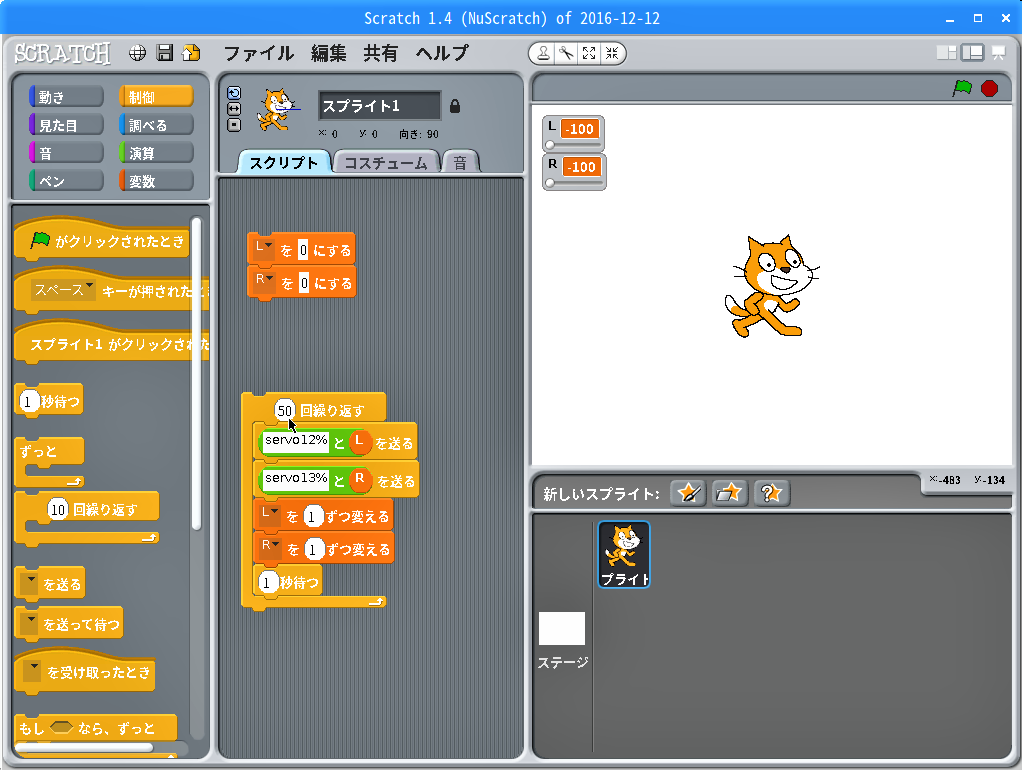The width and height of the screenshot is (1022, 770).
Task: Select the stamp duplicate tool
Action: 542,53
